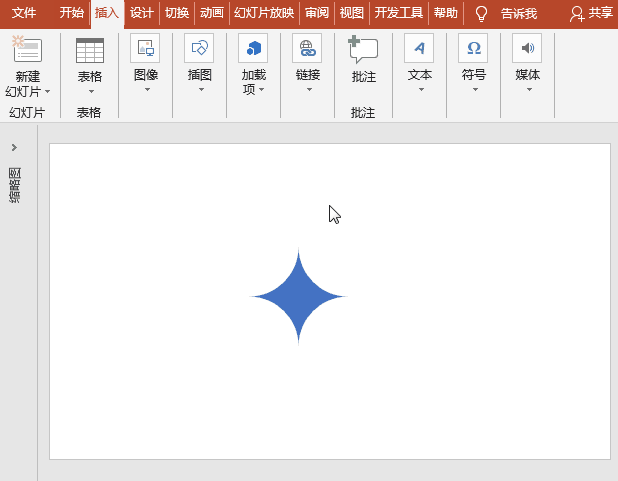
Task: Switch to the 设计 ribbon tab
Action: (142, 13)
